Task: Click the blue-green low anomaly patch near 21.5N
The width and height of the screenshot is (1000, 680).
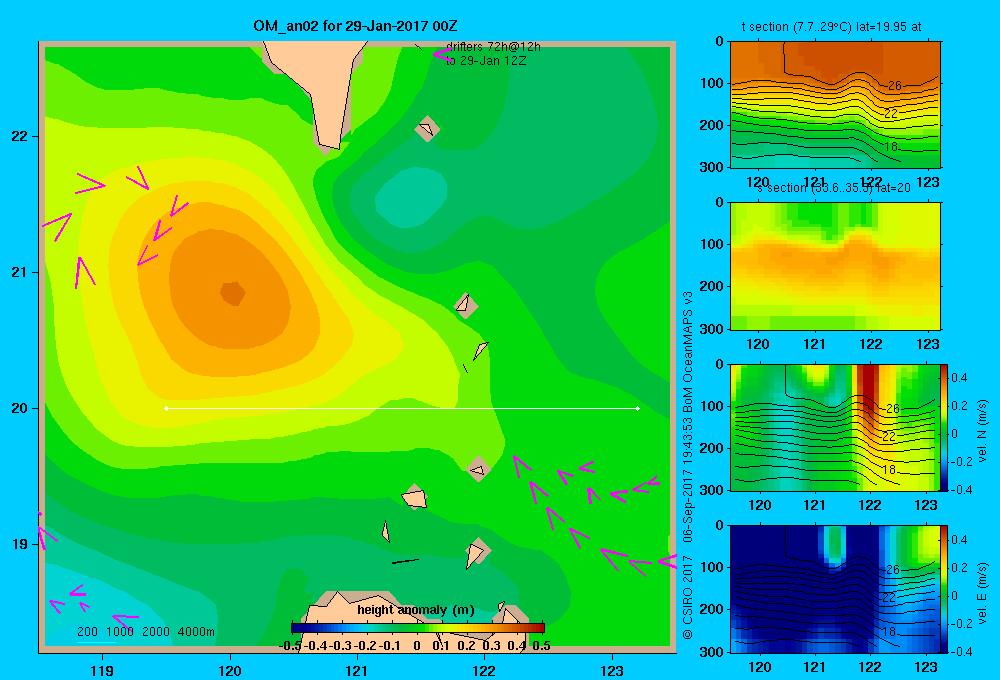Action: coord(411,197)
